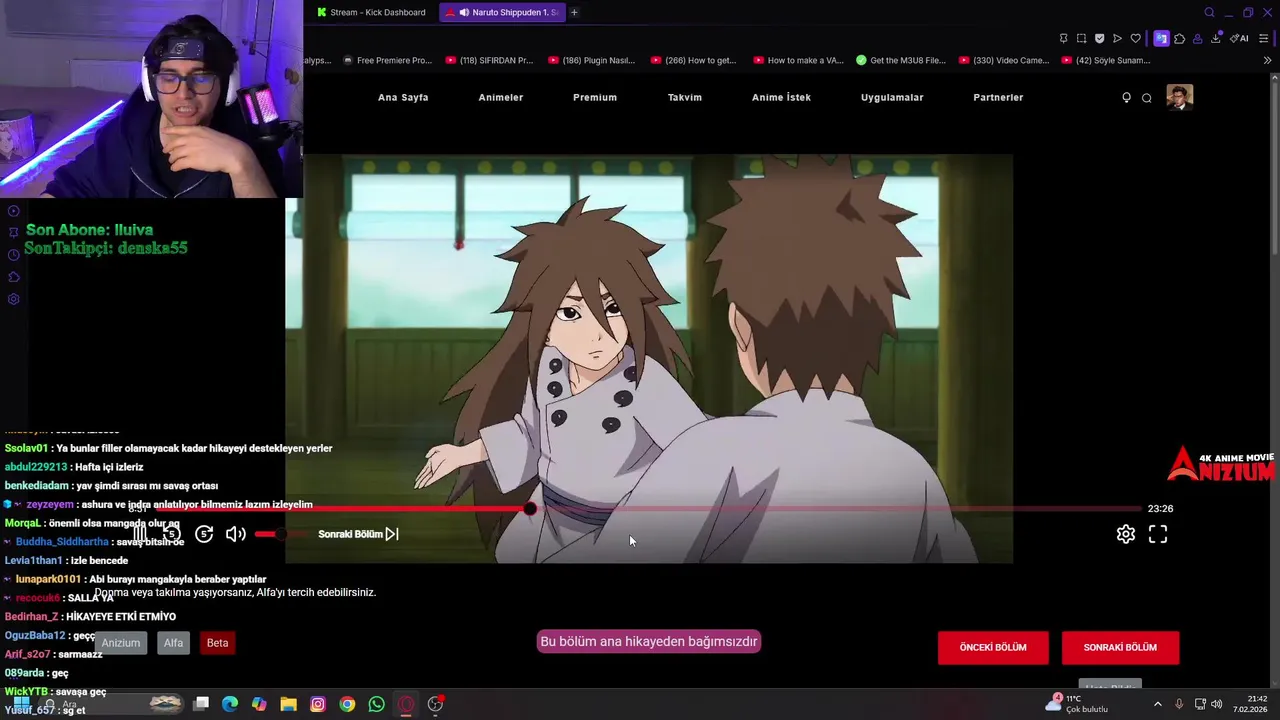Open Premium menu item
1280x720 pixels.
[x=595, y=97]
